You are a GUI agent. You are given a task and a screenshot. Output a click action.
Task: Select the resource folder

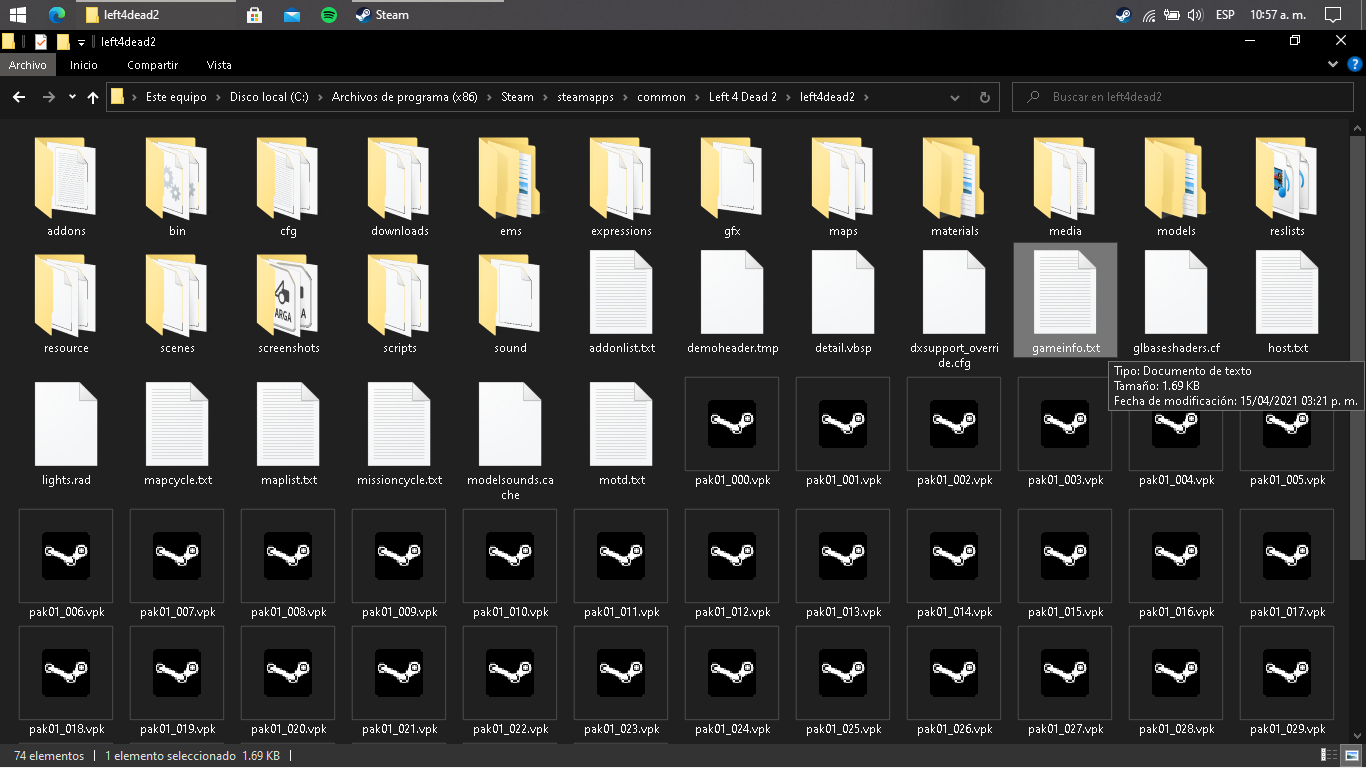[66, 303]
